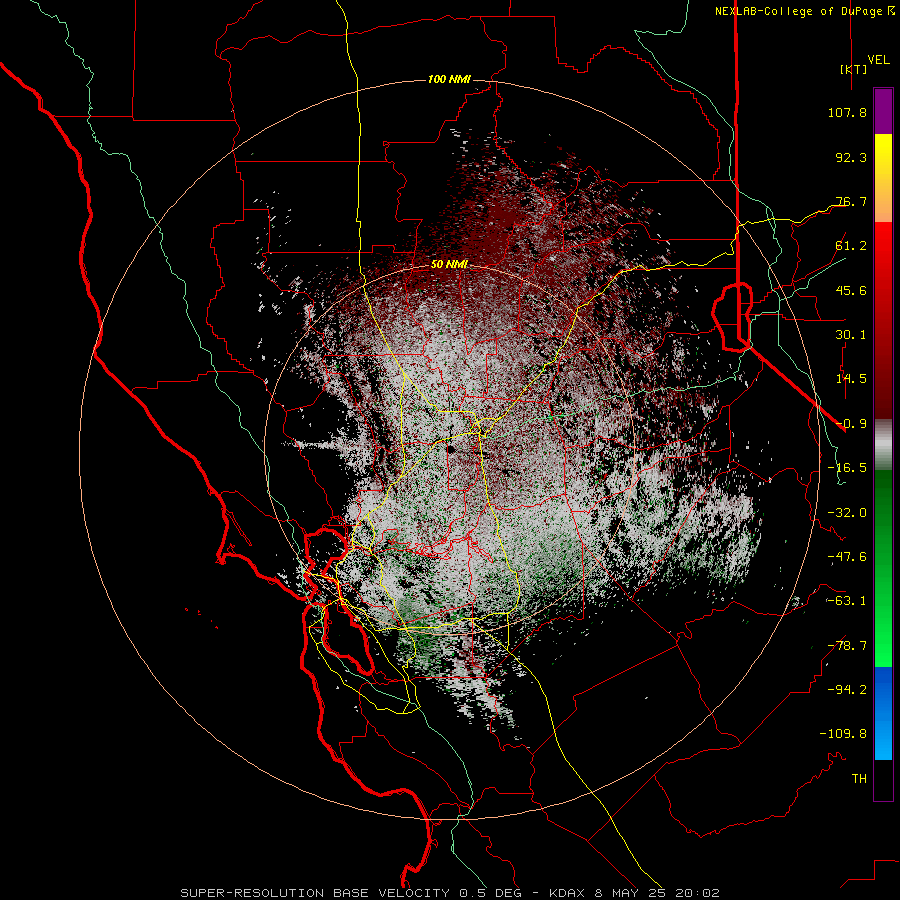This screenshot has height=900, width=900.
Task: Click the -63.1 velocity scale value
Action: click(847, 601)
